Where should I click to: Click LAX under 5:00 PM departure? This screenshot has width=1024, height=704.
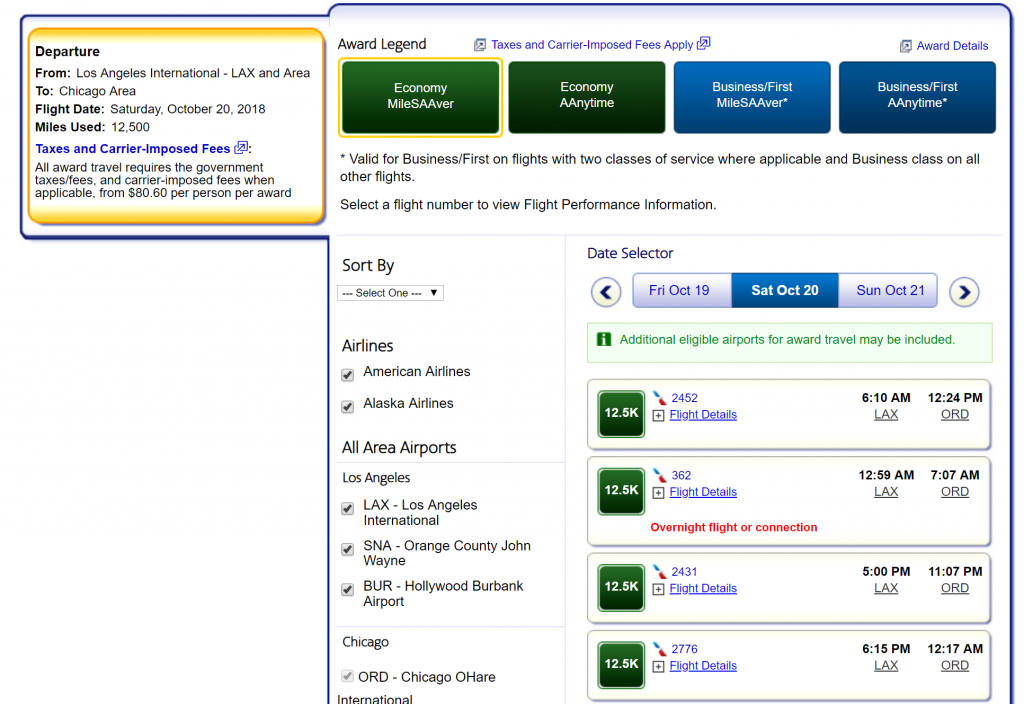pyautogui.click(x=886, y=588)
